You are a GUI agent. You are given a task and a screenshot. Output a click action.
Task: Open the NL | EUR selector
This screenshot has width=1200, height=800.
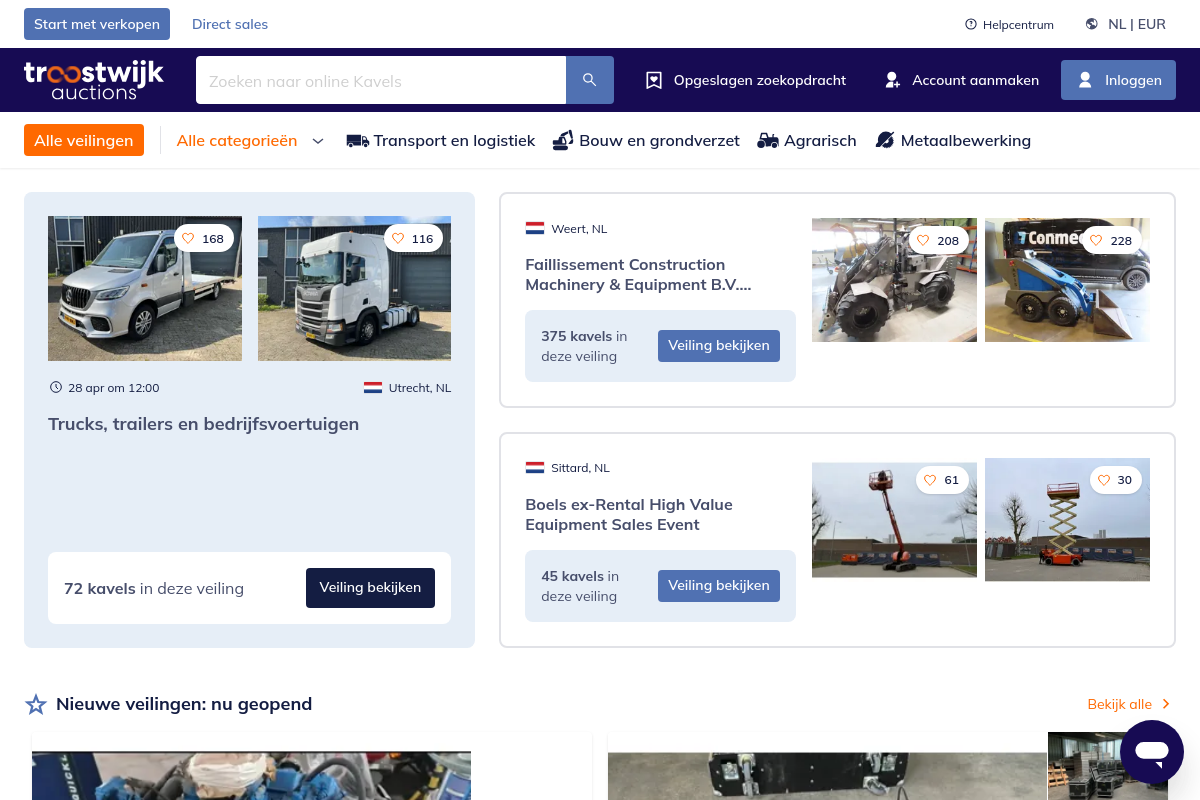[1134, 24]
